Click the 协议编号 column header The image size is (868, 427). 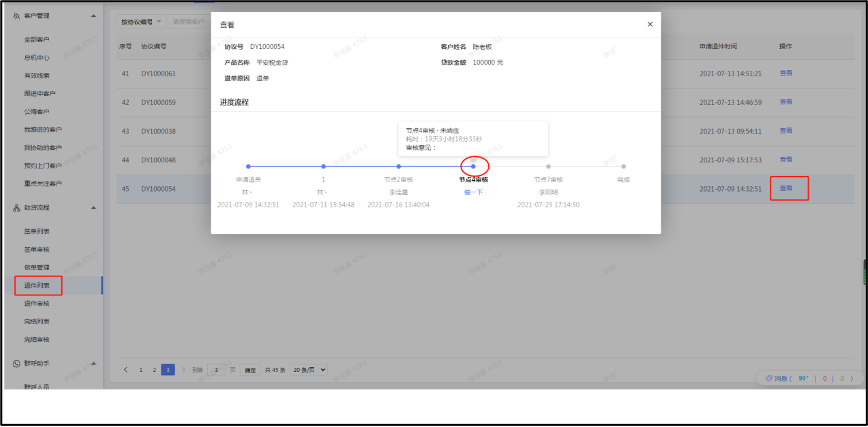(x=154, y=46)
